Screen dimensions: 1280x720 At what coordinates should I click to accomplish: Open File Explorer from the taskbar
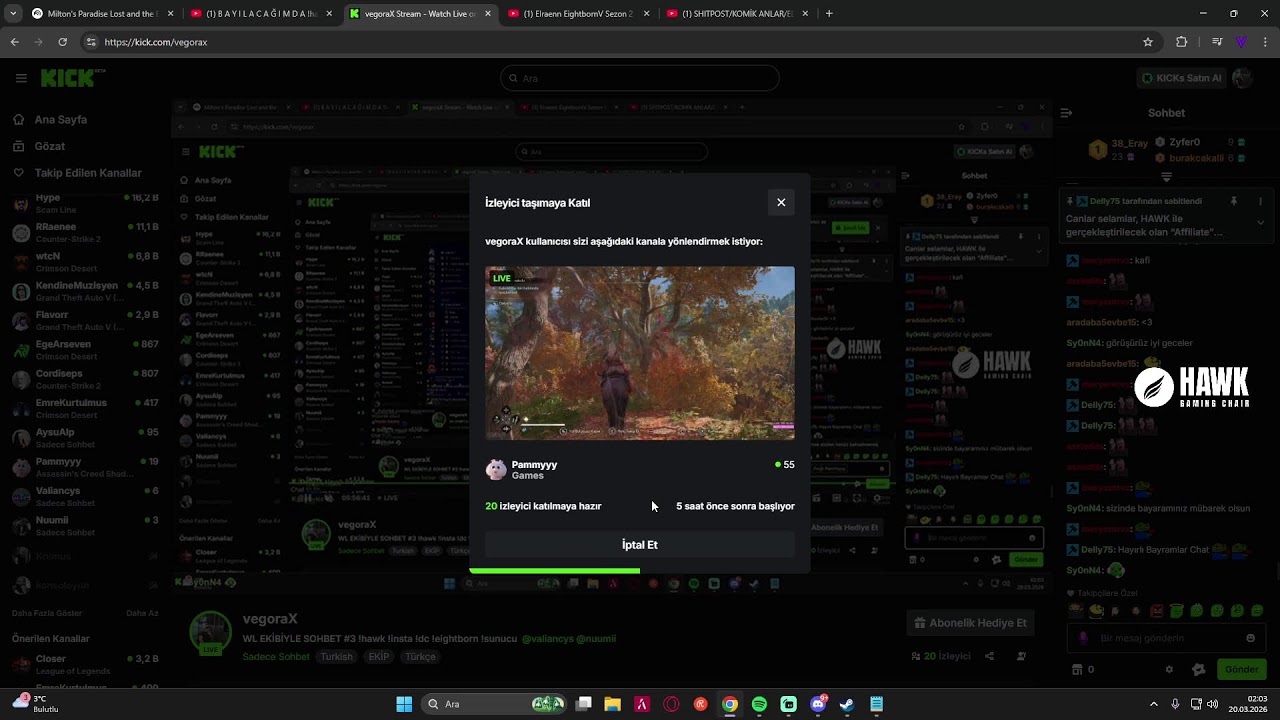click(612, 704)
